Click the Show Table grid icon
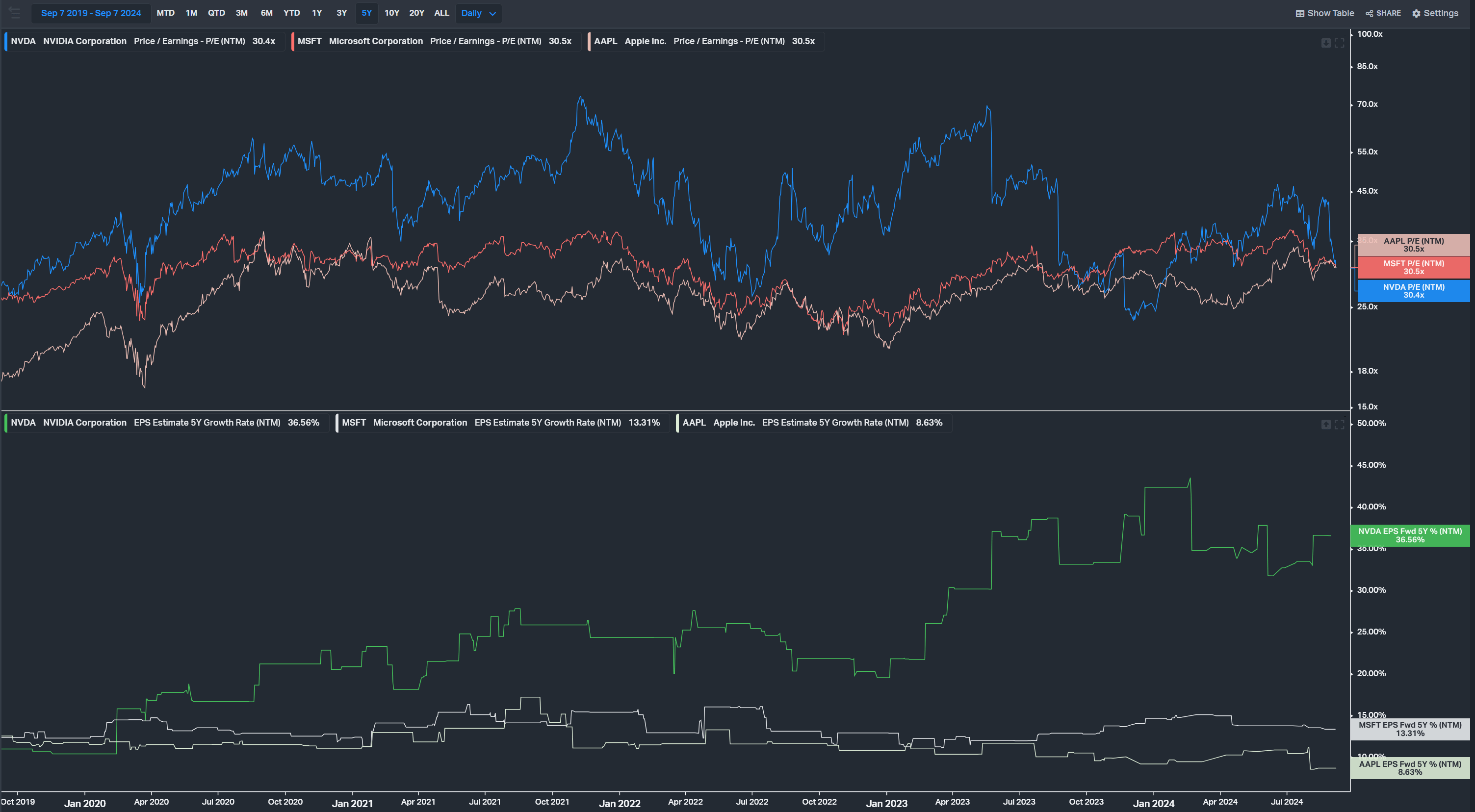 pyautogui.click(x=1300, y=13)
